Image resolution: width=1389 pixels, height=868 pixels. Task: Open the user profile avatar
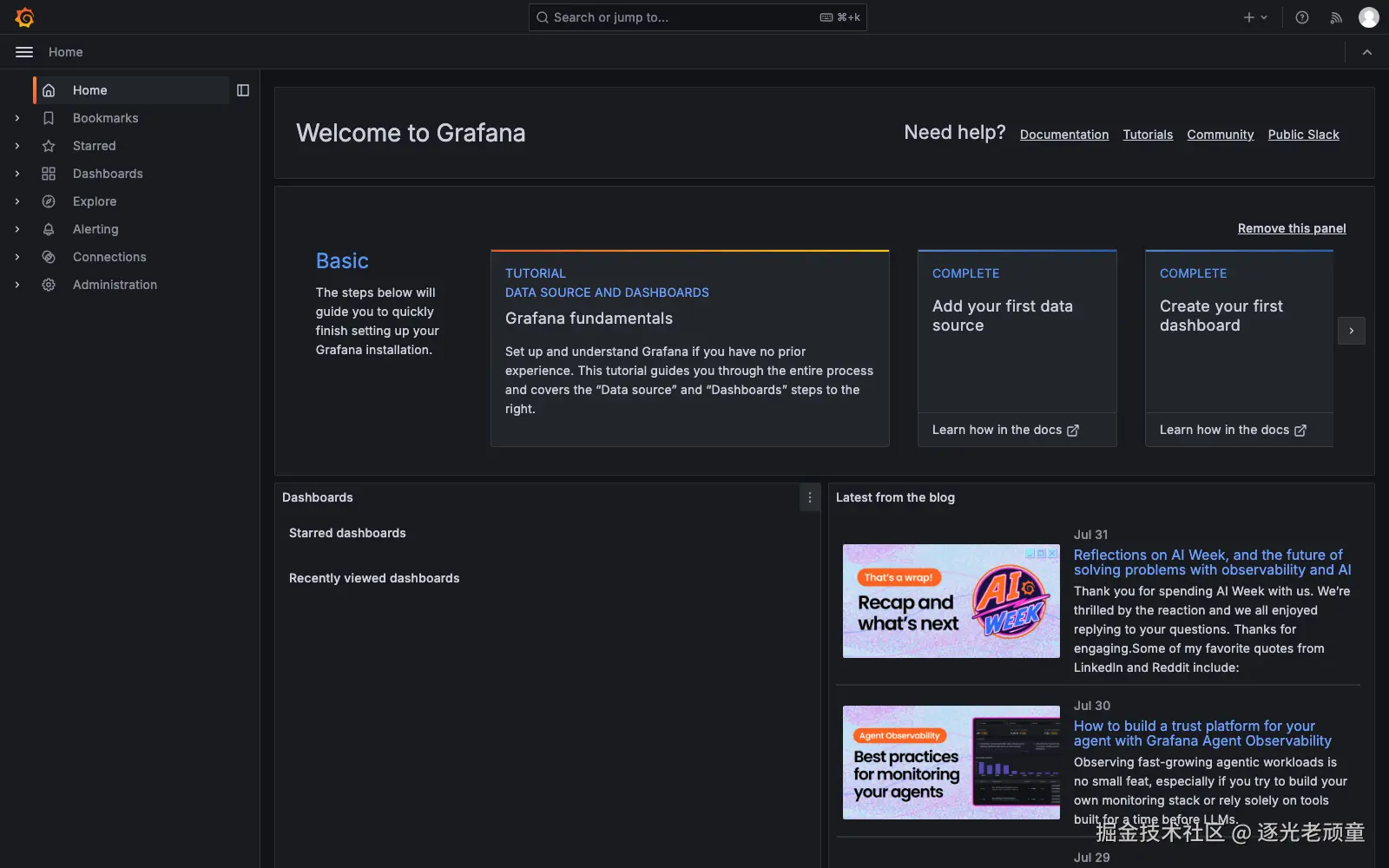coord(1369,17)
